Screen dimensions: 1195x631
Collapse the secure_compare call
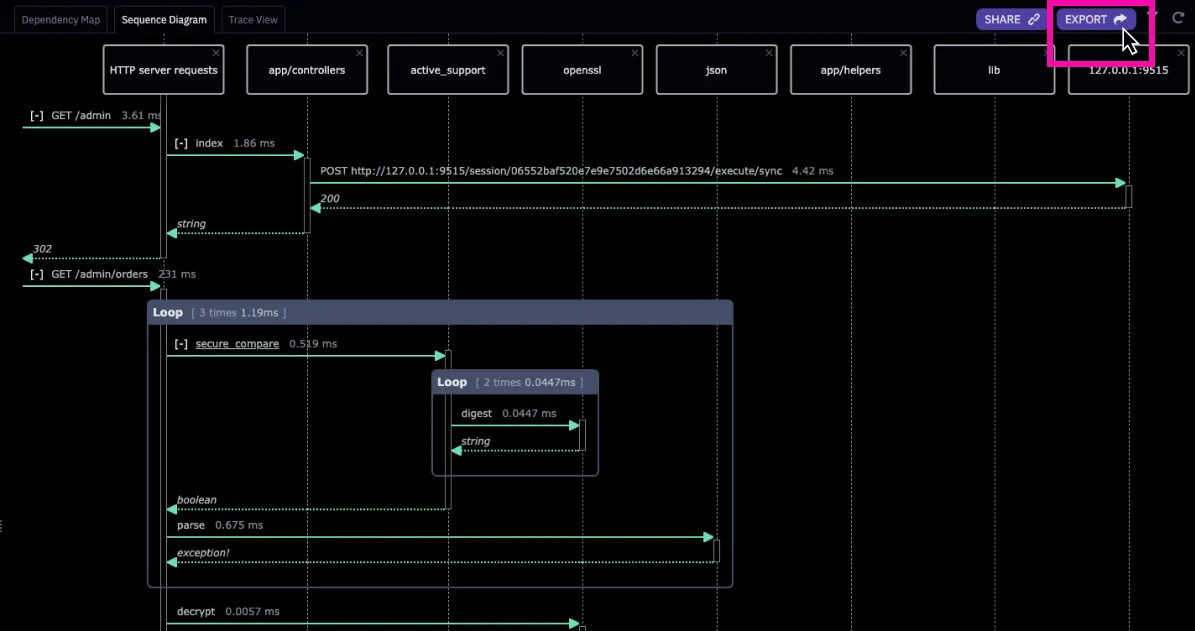coord(181,344)
